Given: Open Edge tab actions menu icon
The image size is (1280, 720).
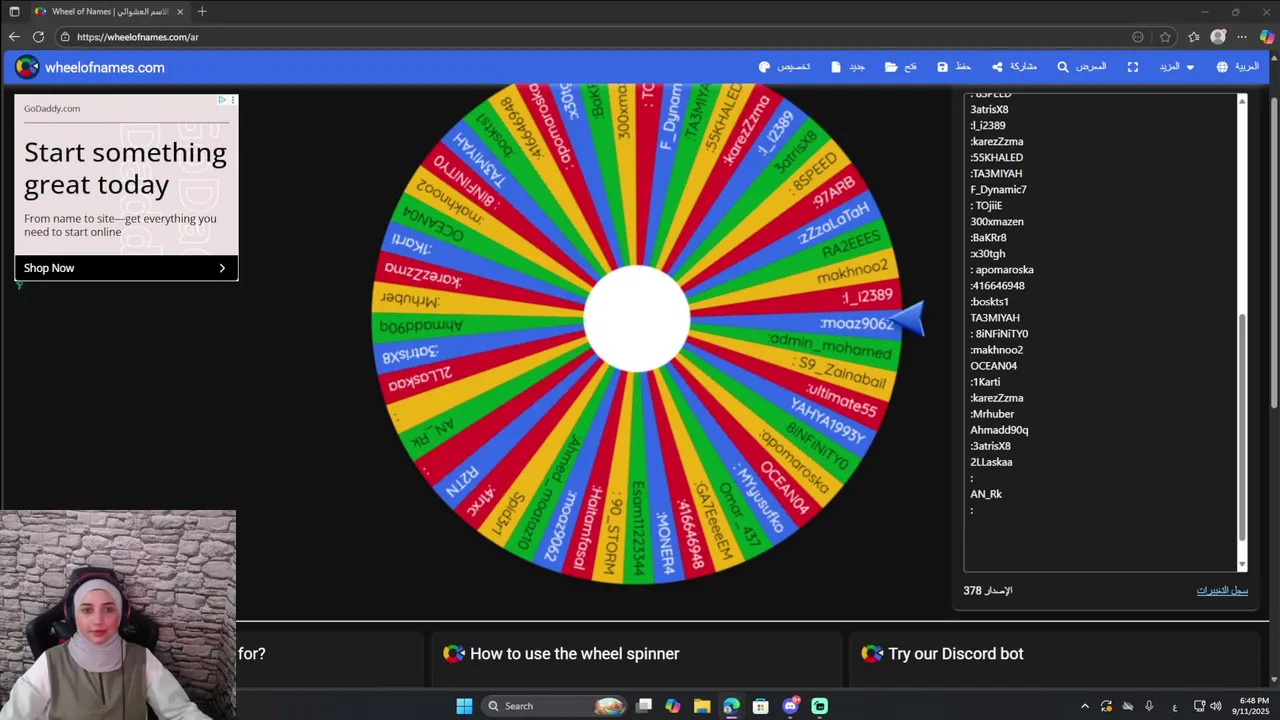Looking at the screenshot, I should (x=14, y=11).
